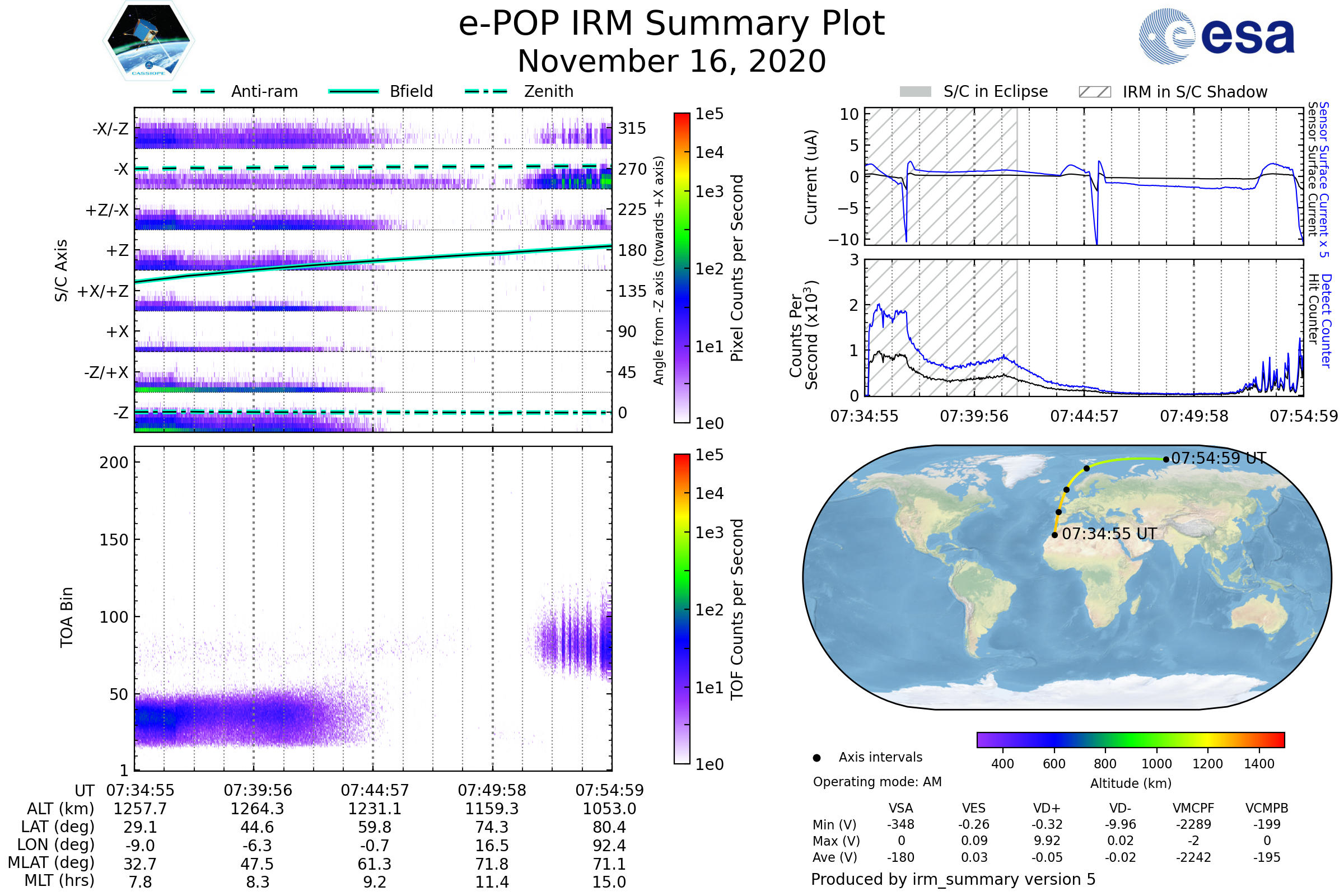The image size is (1344, 896).
Task: Click the 07:54:59 UT orbit endpoint on map
Action: click(1166, 459)
